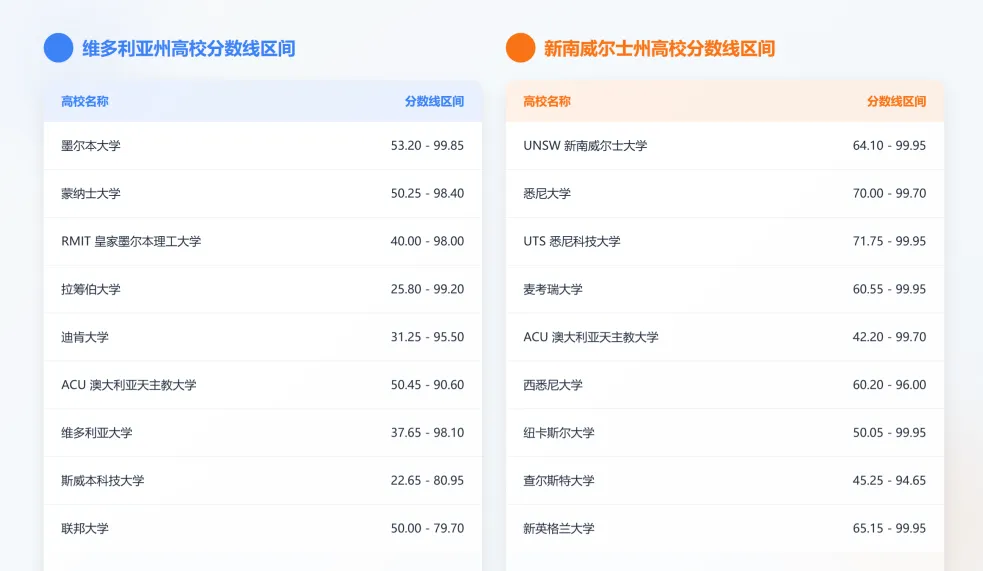Image resolution: width=983 pixels, height=571 pixels.
Task: Select score 45.25 - 94.65
Action: 890,481
